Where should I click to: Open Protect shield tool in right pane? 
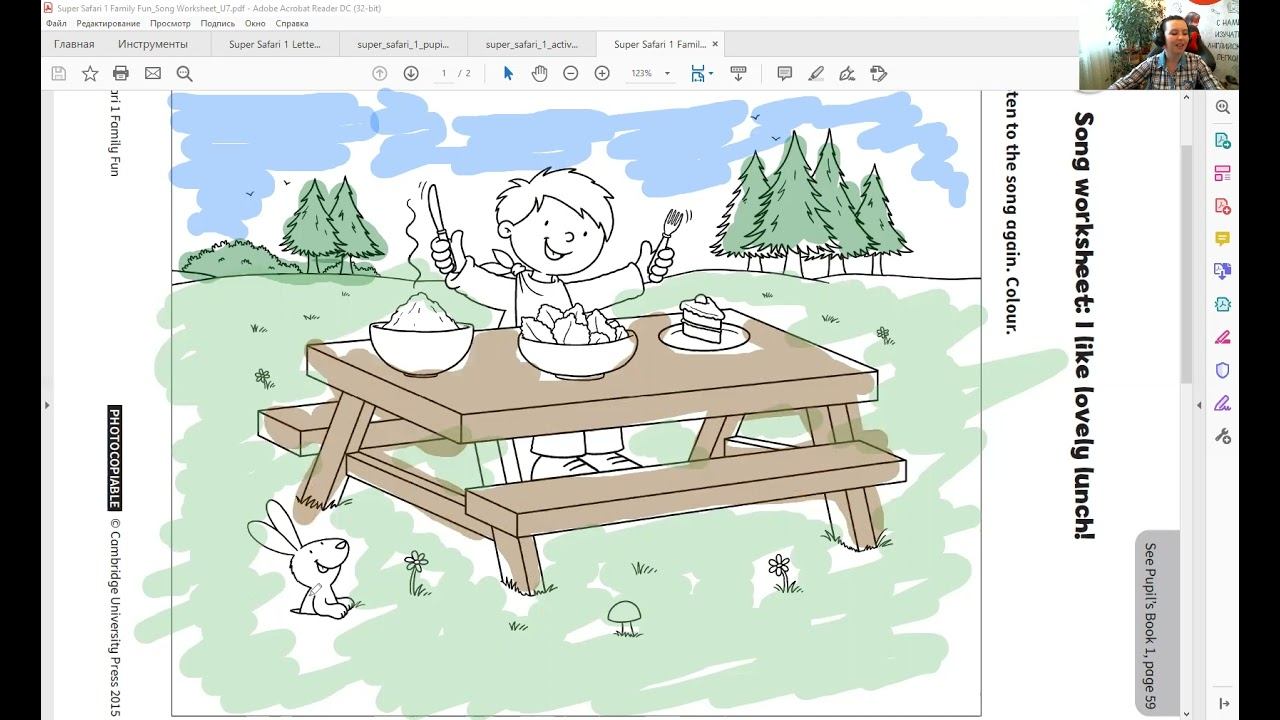tap(1222, 370)
